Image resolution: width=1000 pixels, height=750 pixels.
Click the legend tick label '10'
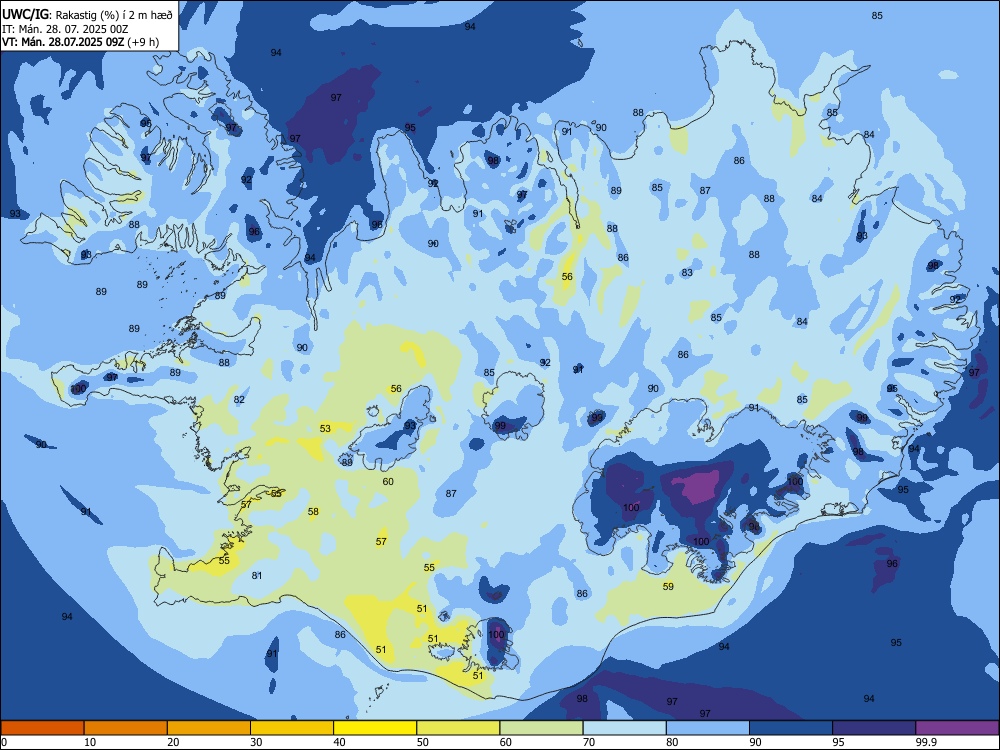(x=90, y=742)
